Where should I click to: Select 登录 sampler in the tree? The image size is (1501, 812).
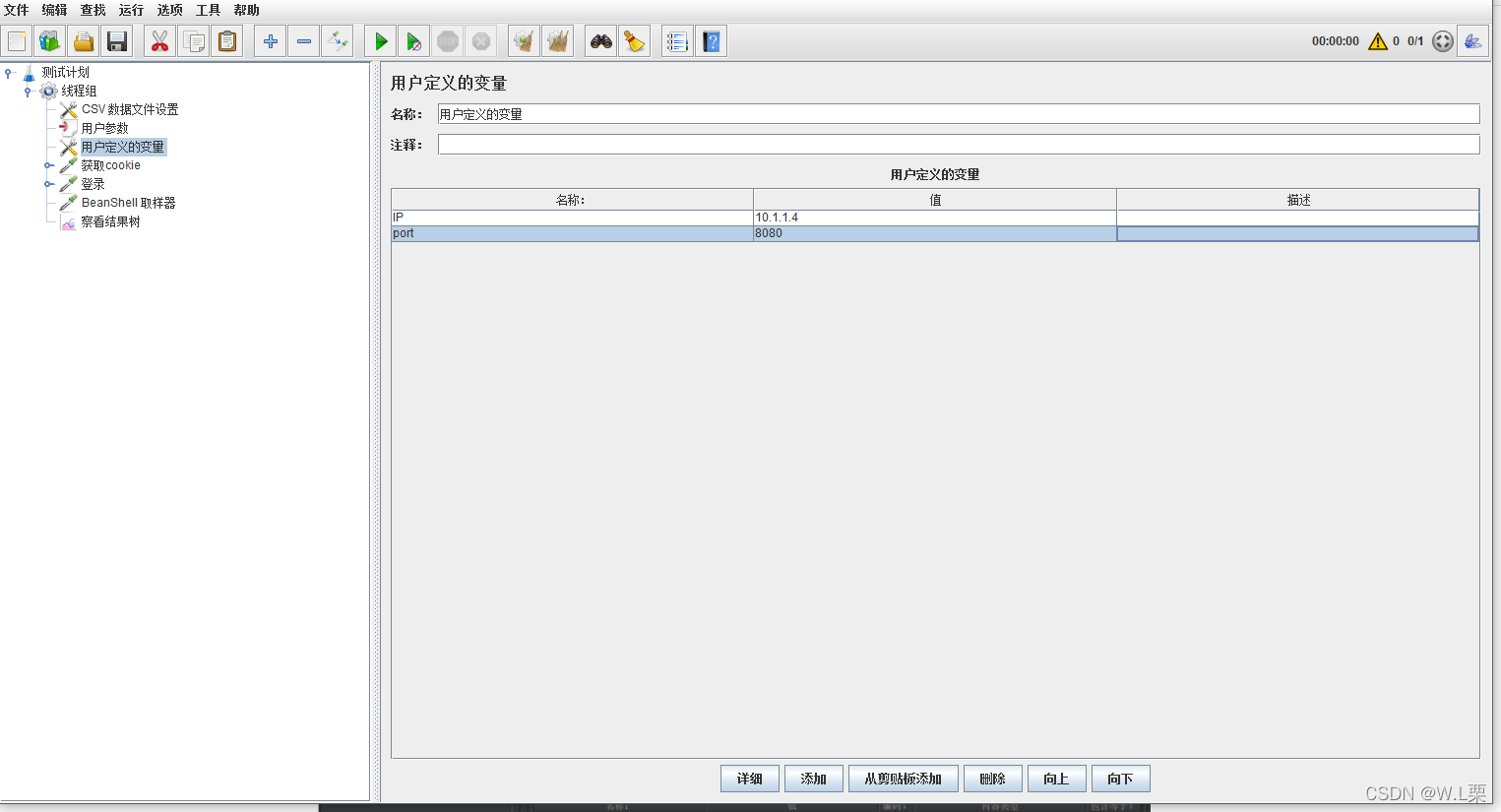tap(93, 184)
